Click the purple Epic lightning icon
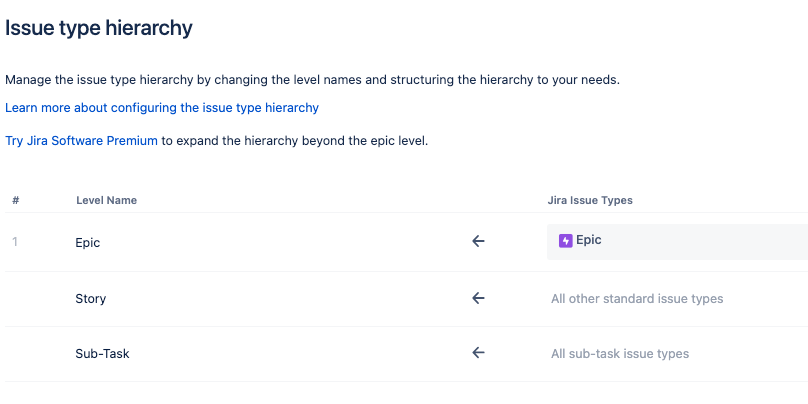This screenshot has height=404, width=808. tap(565, 241)
